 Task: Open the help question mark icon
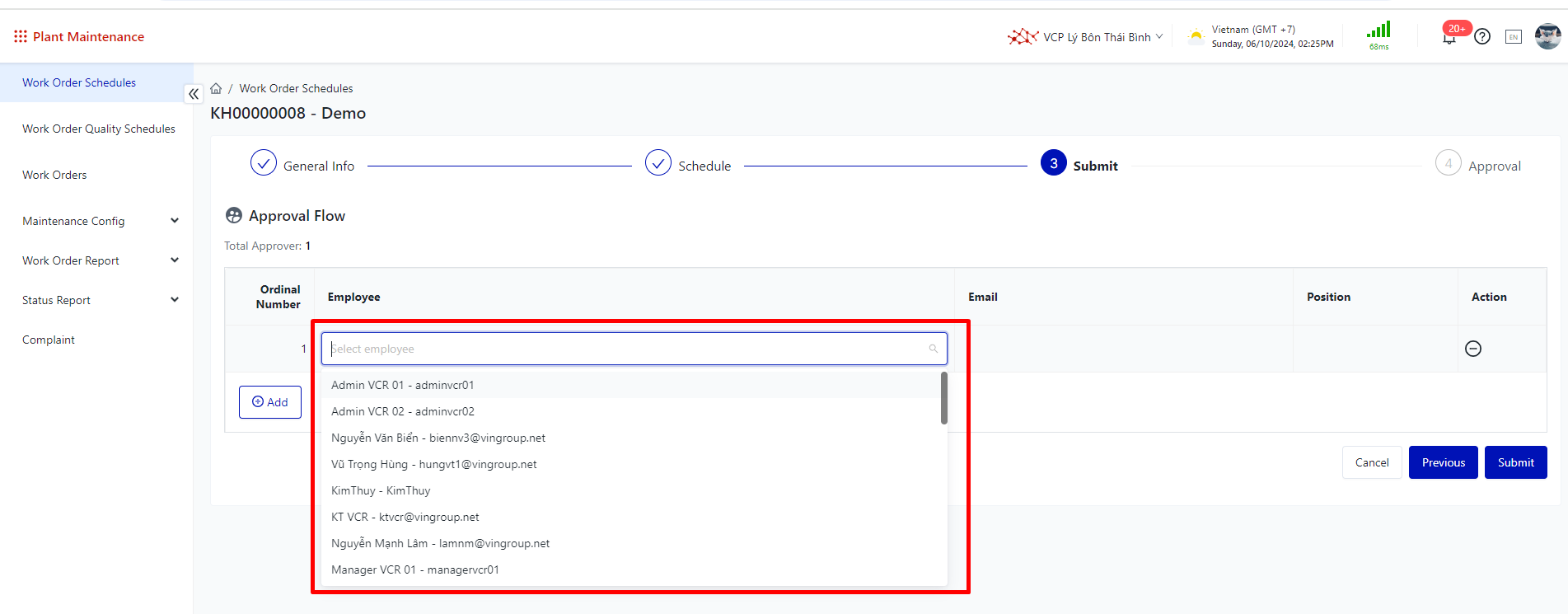pyautogui.click(x=1482, y=36)
